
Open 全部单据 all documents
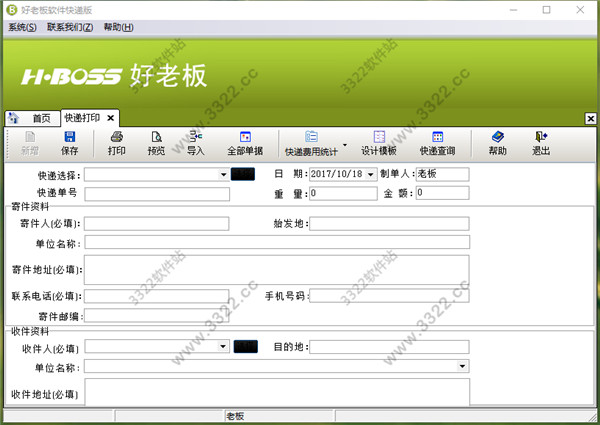pos(245,143)
